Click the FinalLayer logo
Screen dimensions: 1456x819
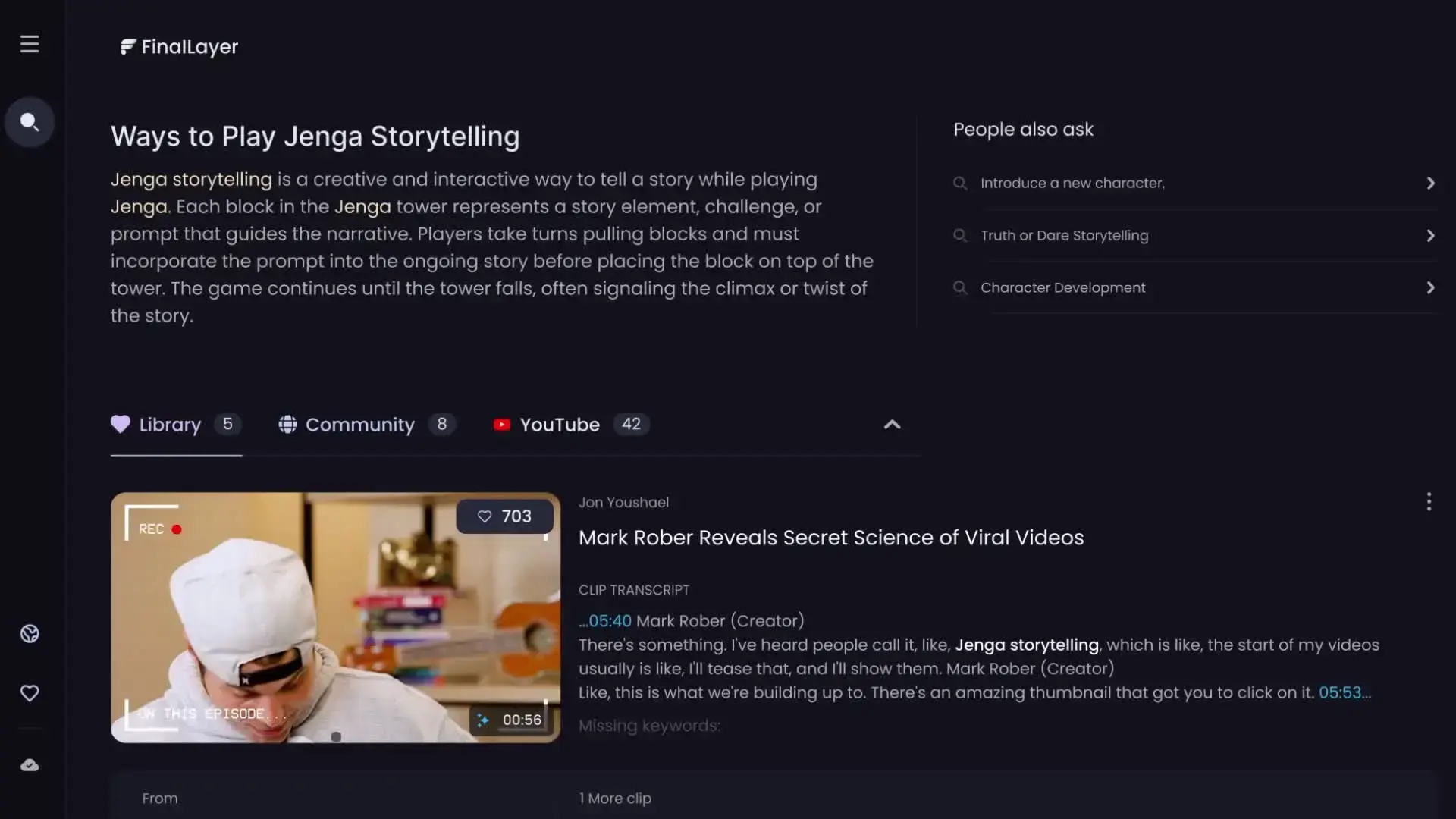point(180,47)
